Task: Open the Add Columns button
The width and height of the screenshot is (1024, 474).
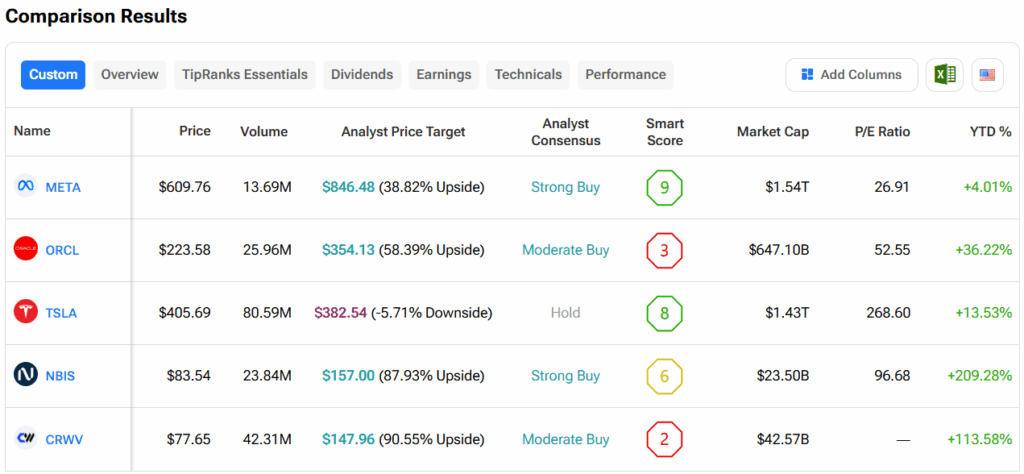Action: click(x=851, y=75)
